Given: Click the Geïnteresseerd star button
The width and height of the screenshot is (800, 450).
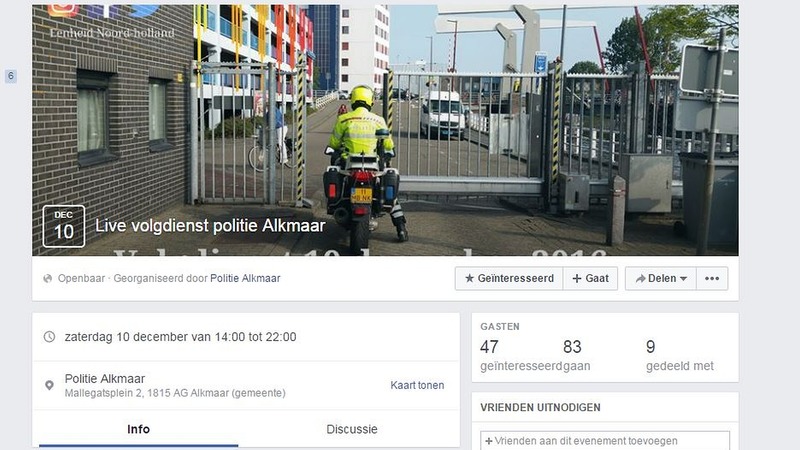Looking at the screenshot, I should point(509,279).
